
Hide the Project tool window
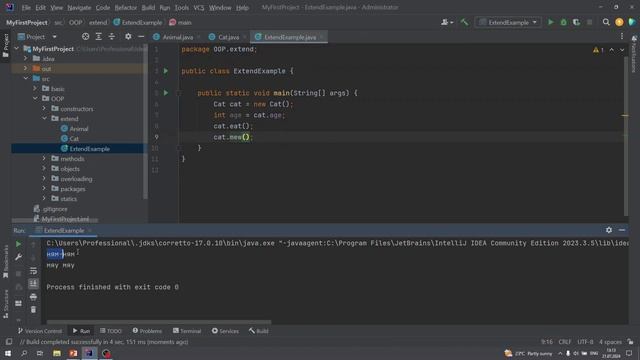(141, 37)
